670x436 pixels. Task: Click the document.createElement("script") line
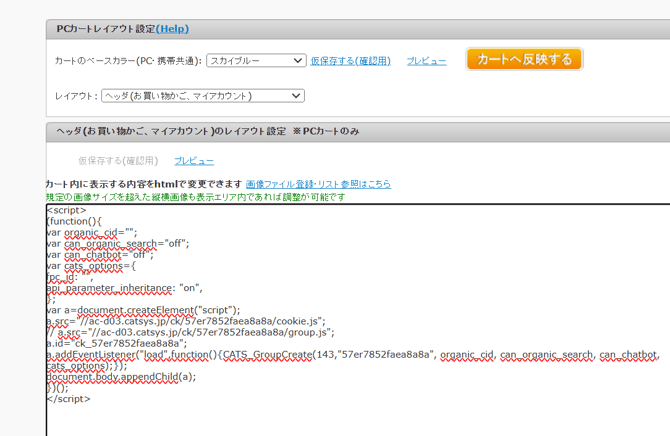tap(143, 310)
